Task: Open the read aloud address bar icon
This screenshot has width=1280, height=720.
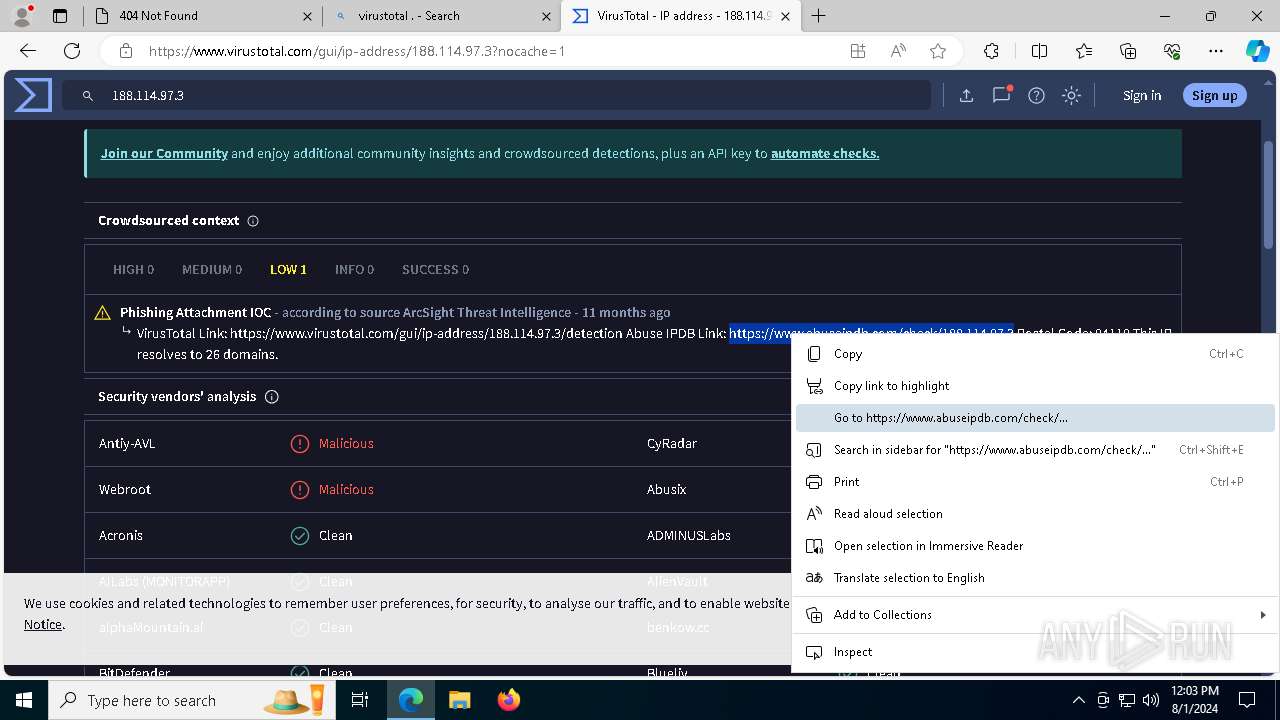Action: click(898, 51)
